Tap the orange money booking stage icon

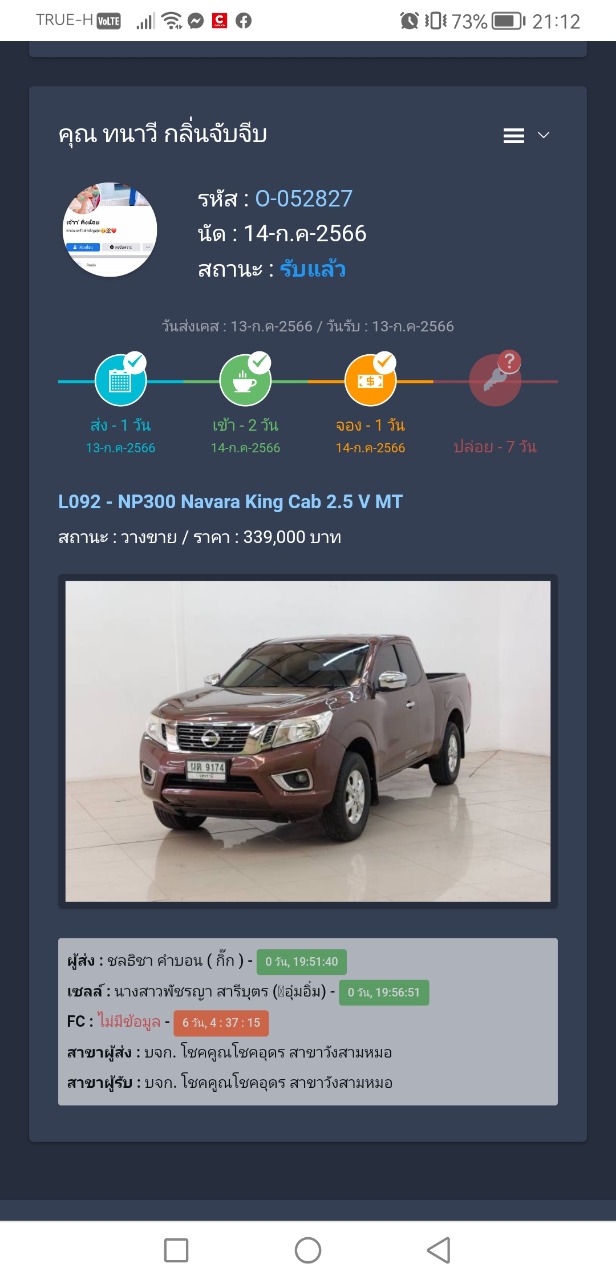click(x=371, y=380)
